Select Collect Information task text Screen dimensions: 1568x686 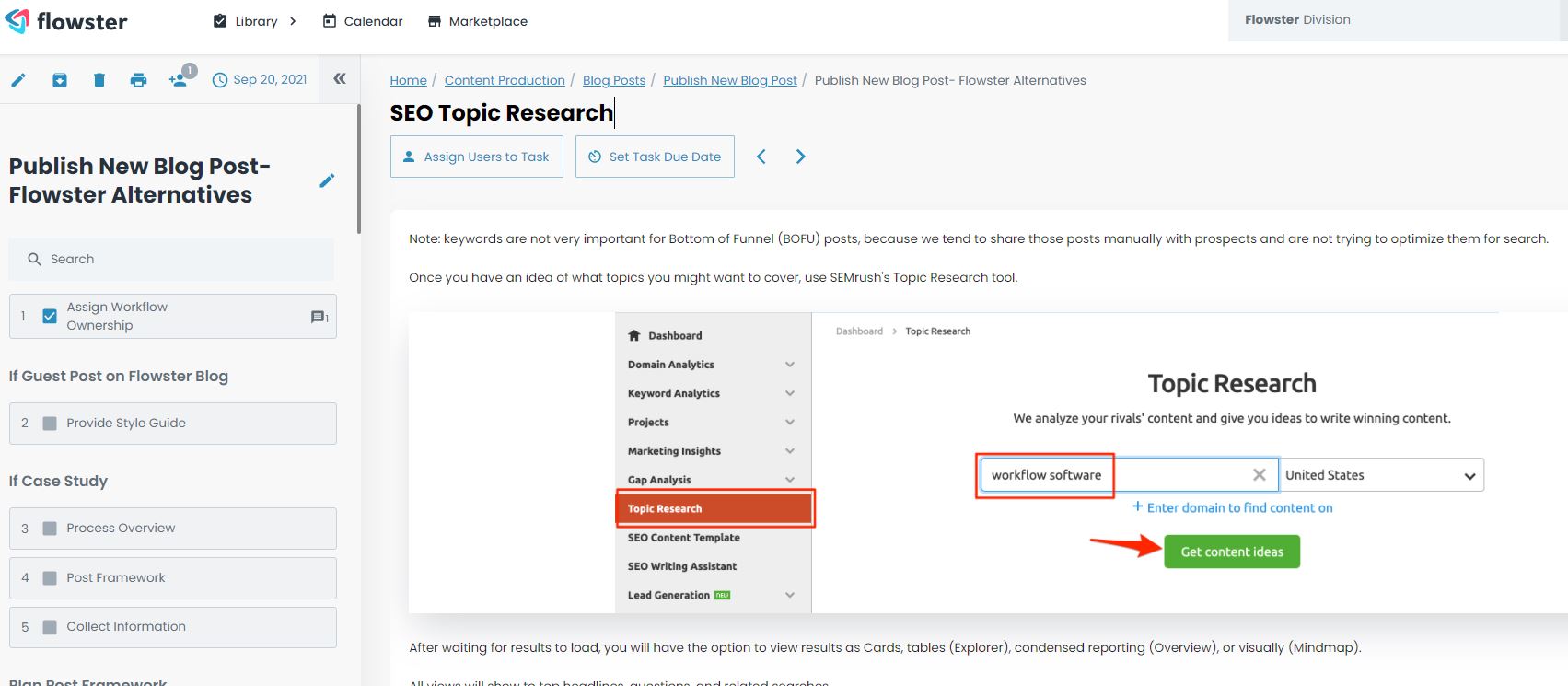[126, 627]
